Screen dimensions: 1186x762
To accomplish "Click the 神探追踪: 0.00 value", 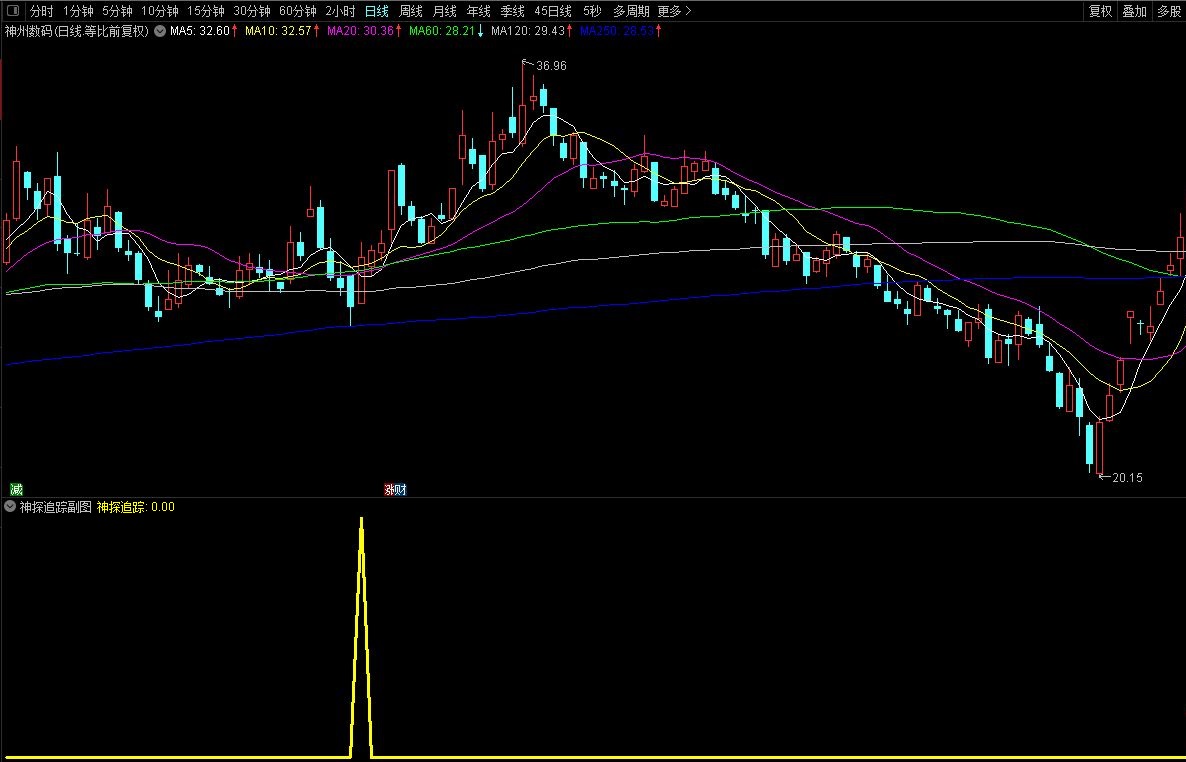I will (x=135, y=507).
